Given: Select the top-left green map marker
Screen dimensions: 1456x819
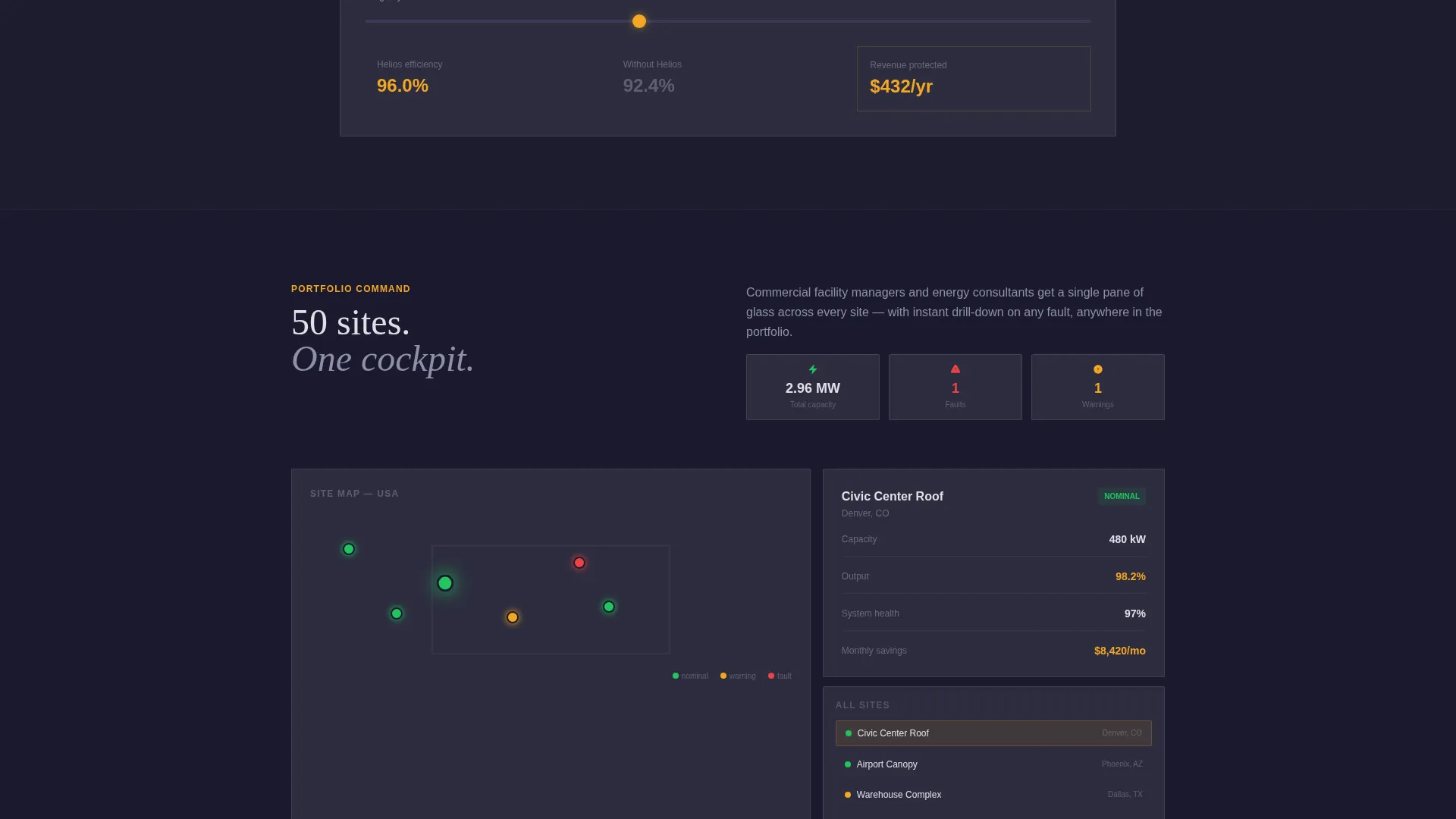Looking at the screenshot, I should pos(349,549).
